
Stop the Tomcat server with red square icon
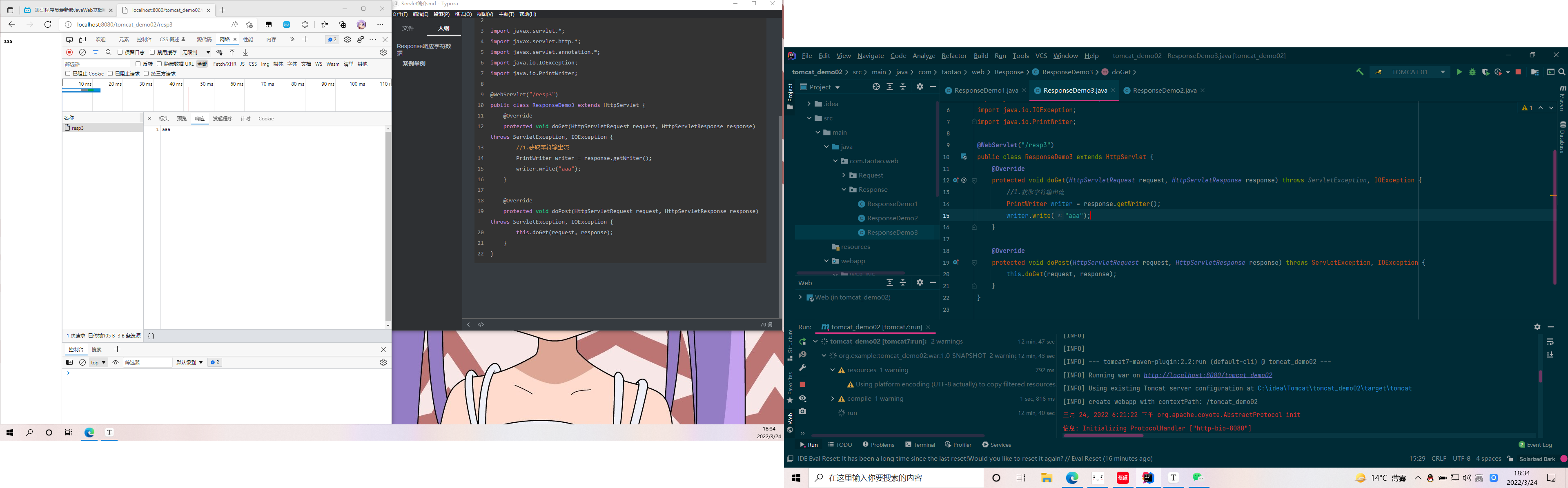[x=1518, y=72]
